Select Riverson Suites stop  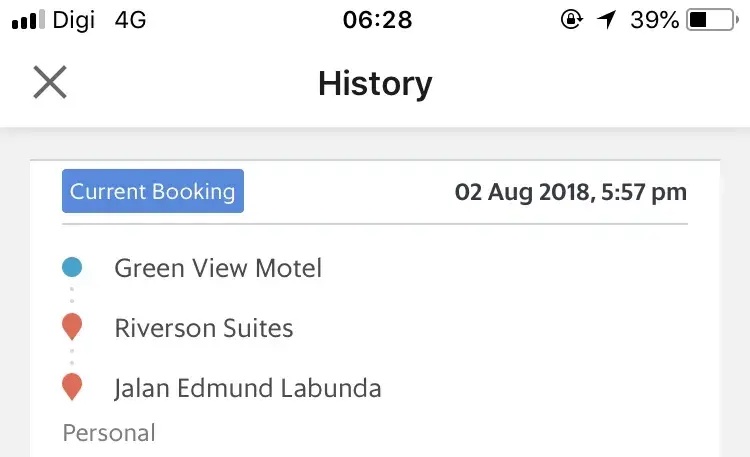click(x=204, y=328)
